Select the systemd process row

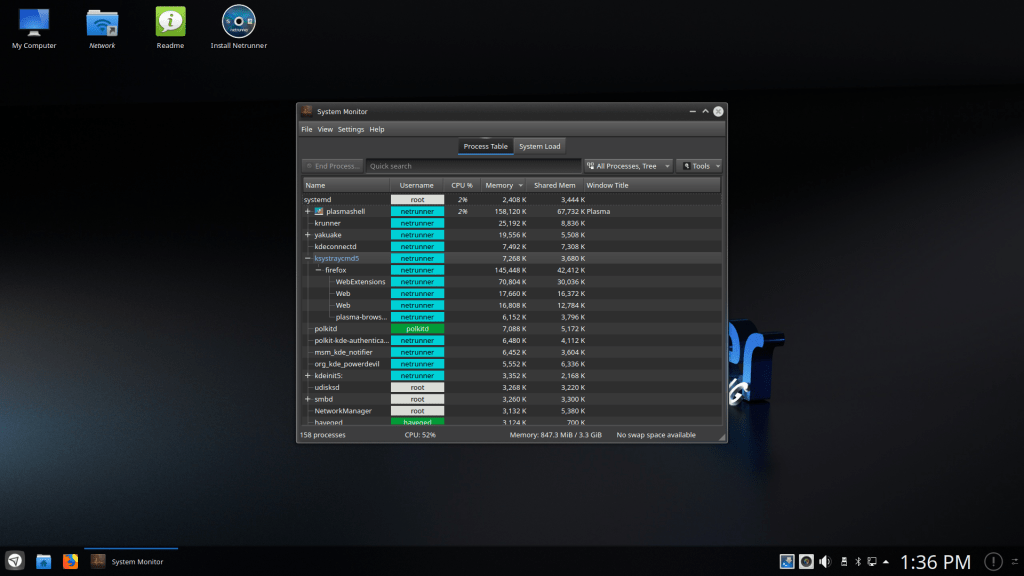click(512, 200)
